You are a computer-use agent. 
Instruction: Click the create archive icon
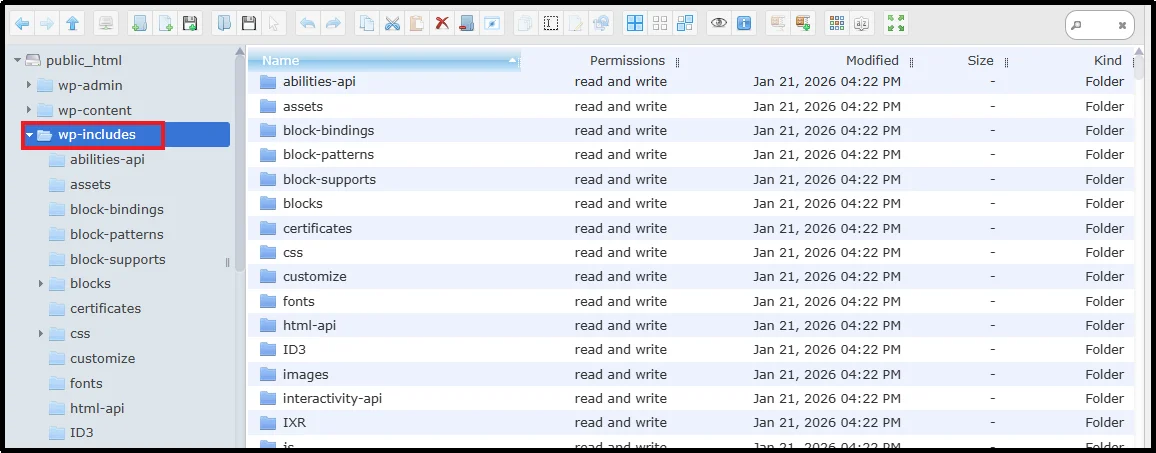pos(802,24)
